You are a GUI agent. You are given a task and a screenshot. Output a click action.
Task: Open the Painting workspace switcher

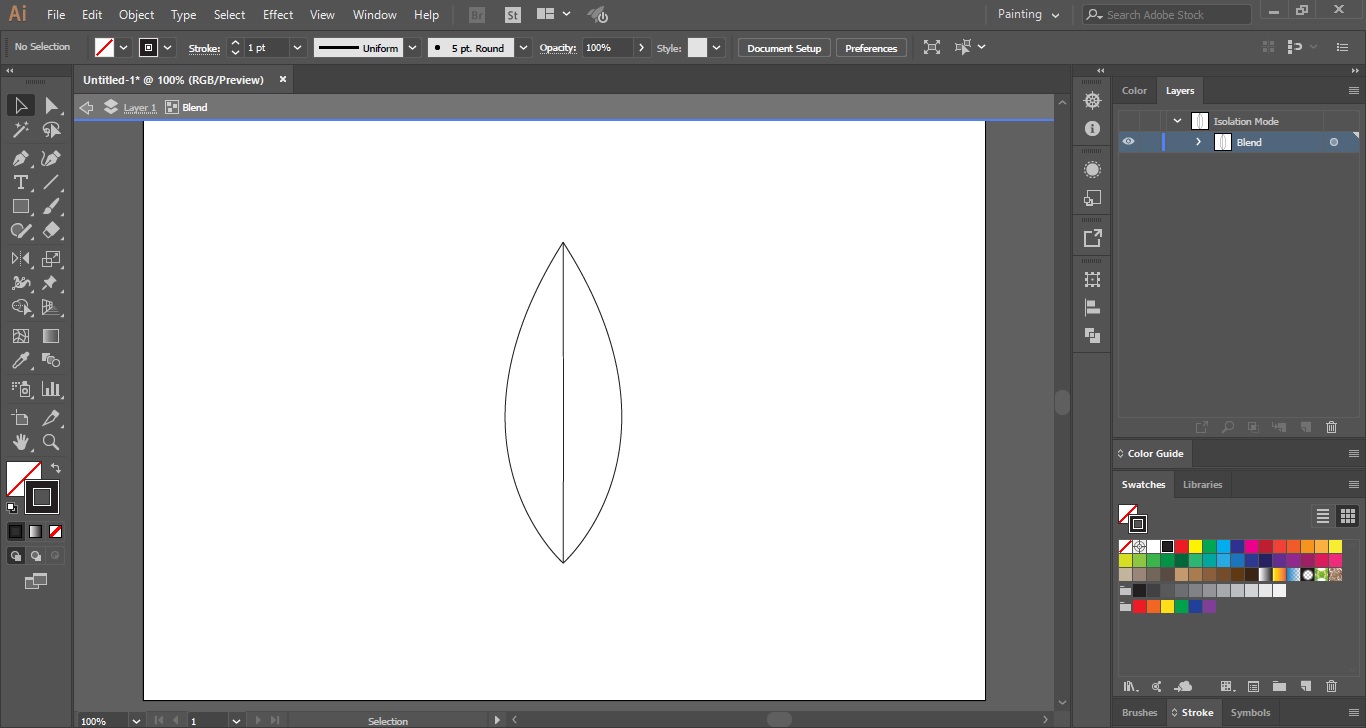1028,15
